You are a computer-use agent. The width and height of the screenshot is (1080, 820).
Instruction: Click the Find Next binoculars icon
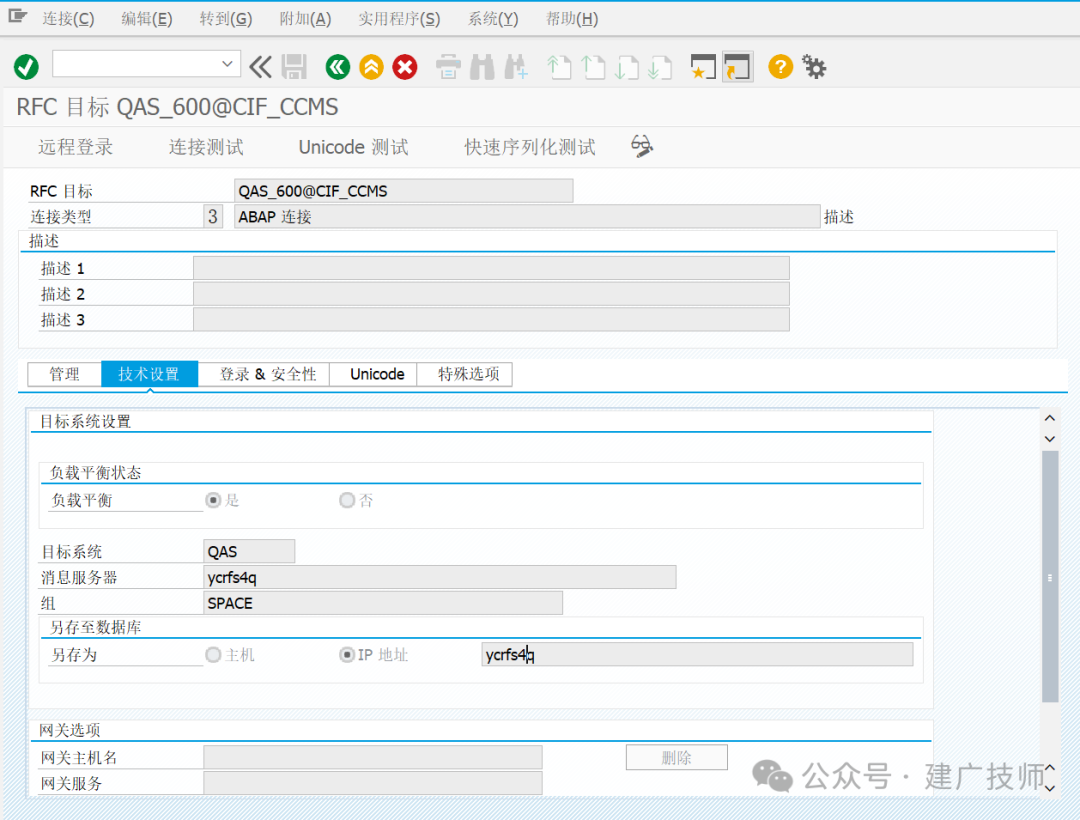(x=516, y=67)
